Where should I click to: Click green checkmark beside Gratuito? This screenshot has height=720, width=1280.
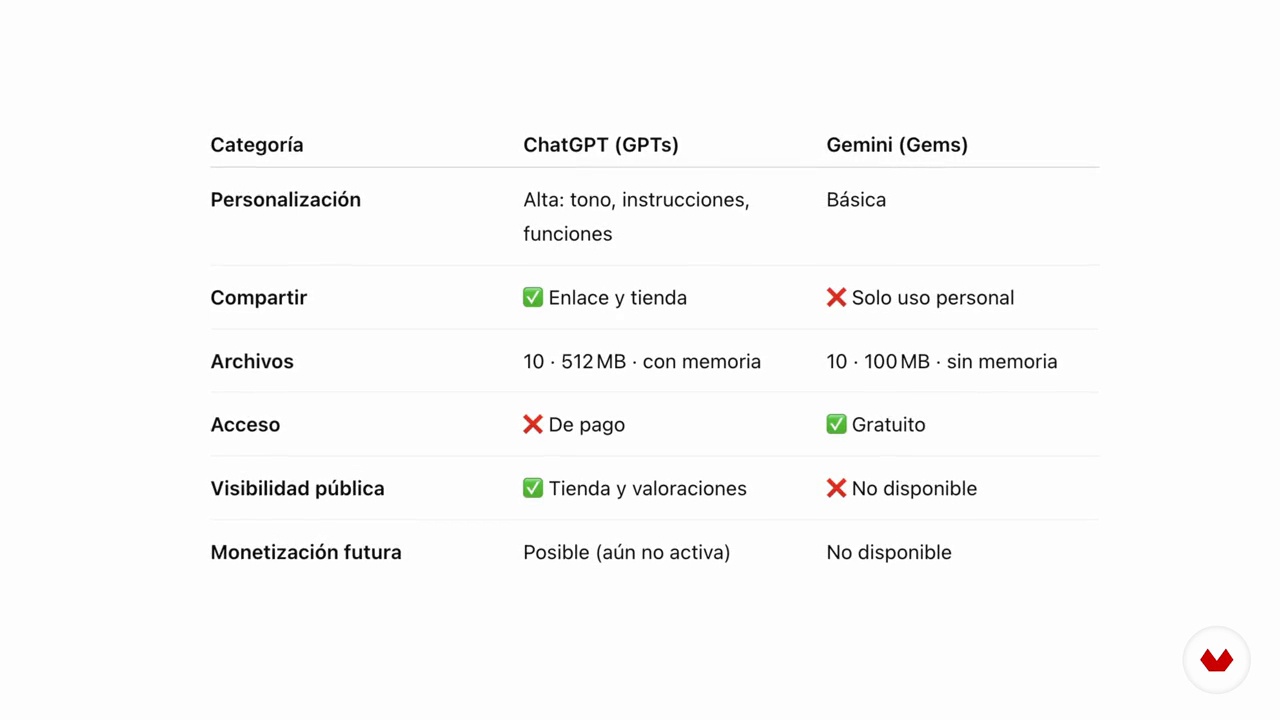coord(836,424)
